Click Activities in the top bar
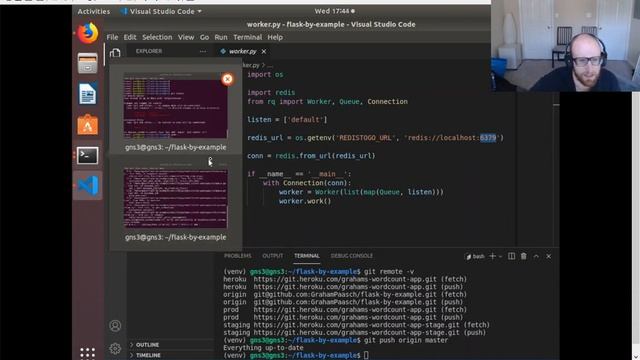640x360 pixels. (93, 11)
